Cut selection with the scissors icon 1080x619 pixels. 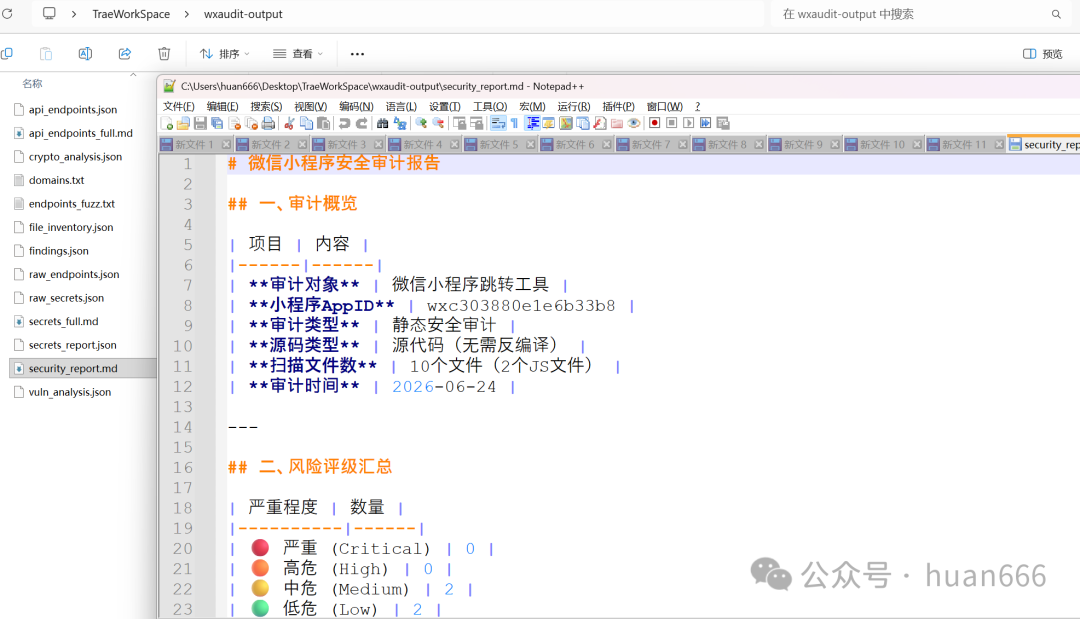pyautogui.click(x=289, y=123)
